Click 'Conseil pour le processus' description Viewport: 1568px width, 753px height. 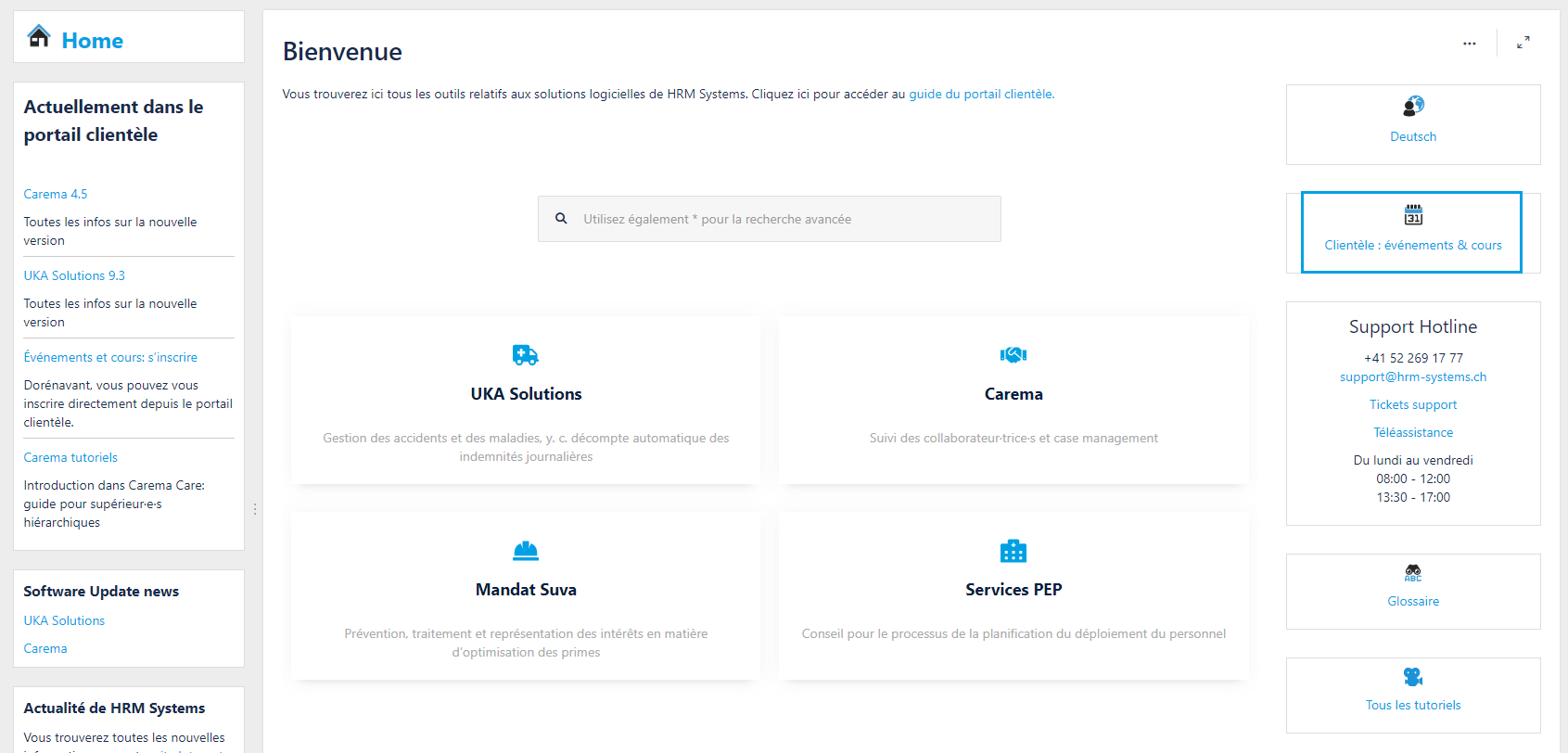[x=1013, y=633]
